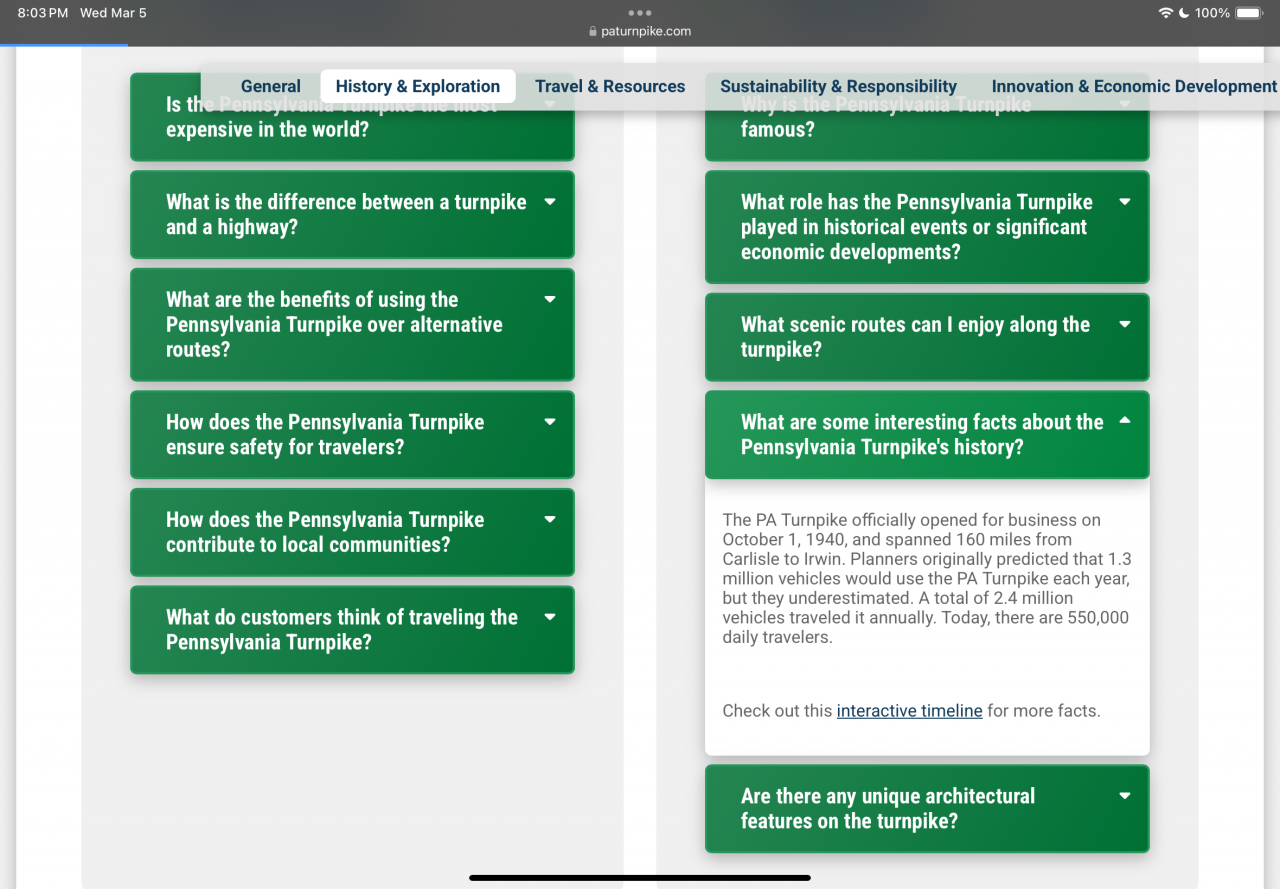1280x889 pixels.
Task: Expand 'What scenic routes can I enjoy' question
Action: click(927, 337)
